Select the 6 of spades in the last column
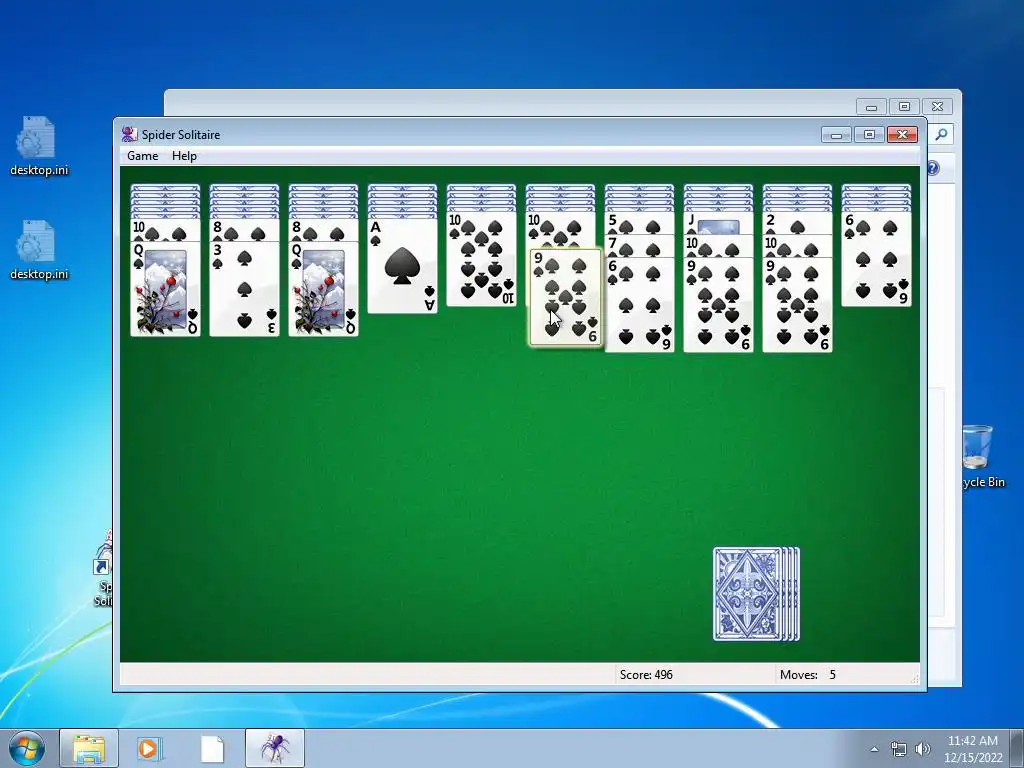Screen dimensions: 1024x768 click(x=876, y=259)
